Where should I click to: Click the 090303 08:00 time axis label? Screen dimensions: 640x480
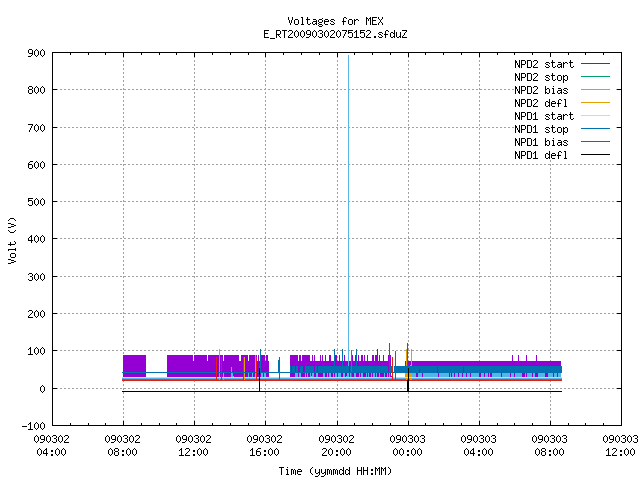tap(549, 446)
